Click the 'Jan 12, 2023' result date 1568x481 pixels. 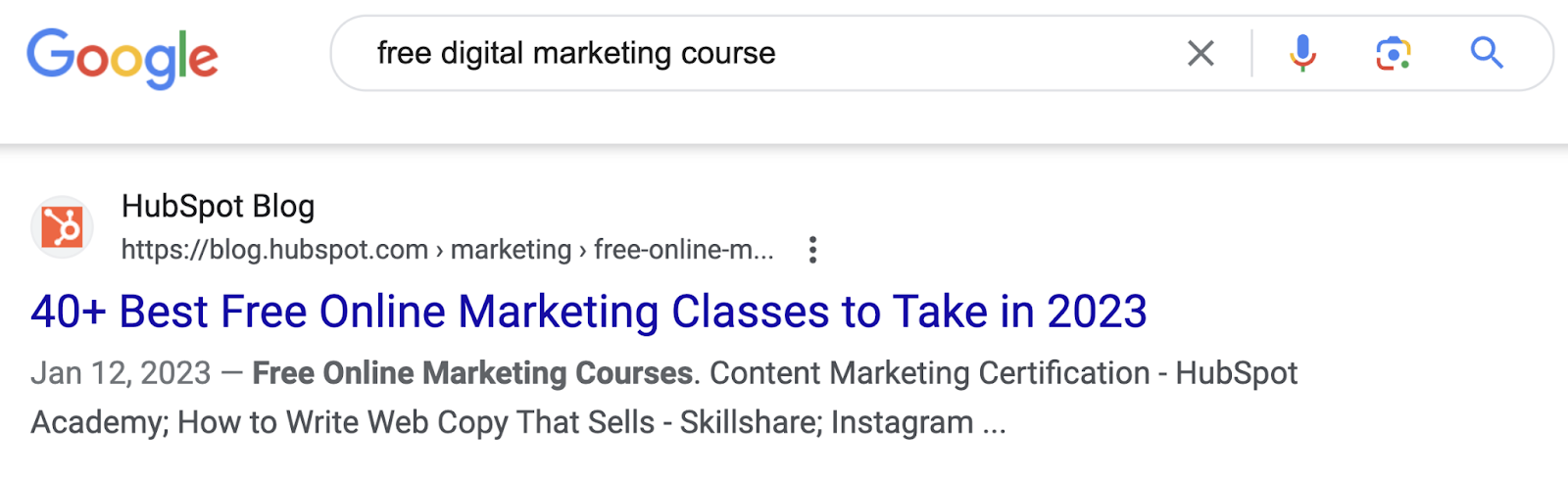pyautogui.click(x=121, y=373)
